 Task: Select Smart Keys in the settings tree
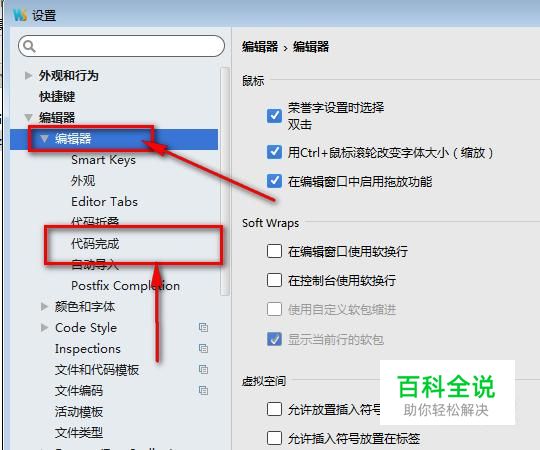pos(103,160)
